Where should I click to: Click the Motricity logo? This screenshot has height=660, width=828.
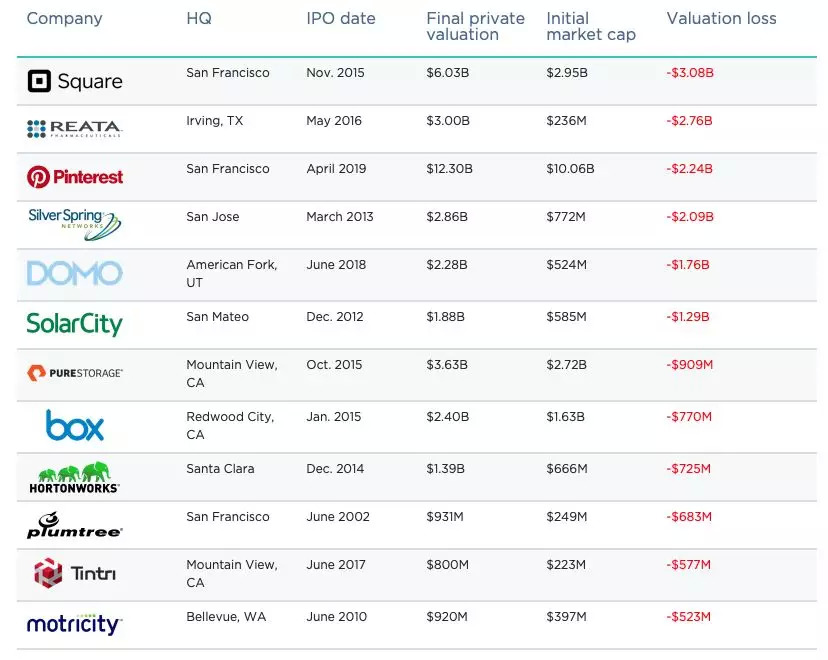tap(74, 624)
